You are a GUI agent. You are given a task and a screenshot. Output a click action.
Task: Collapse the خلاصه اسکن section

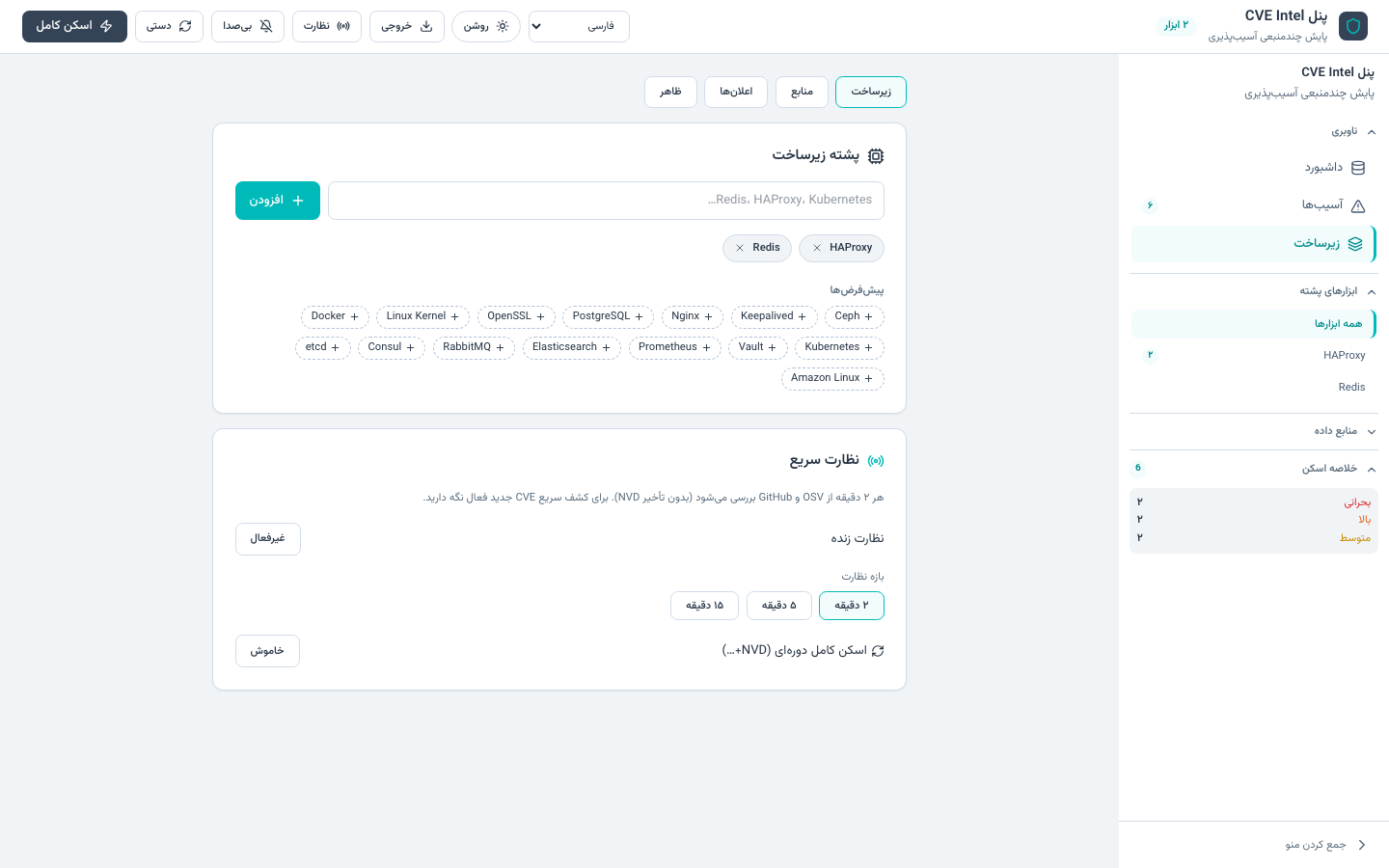[x=1254, y=469]
